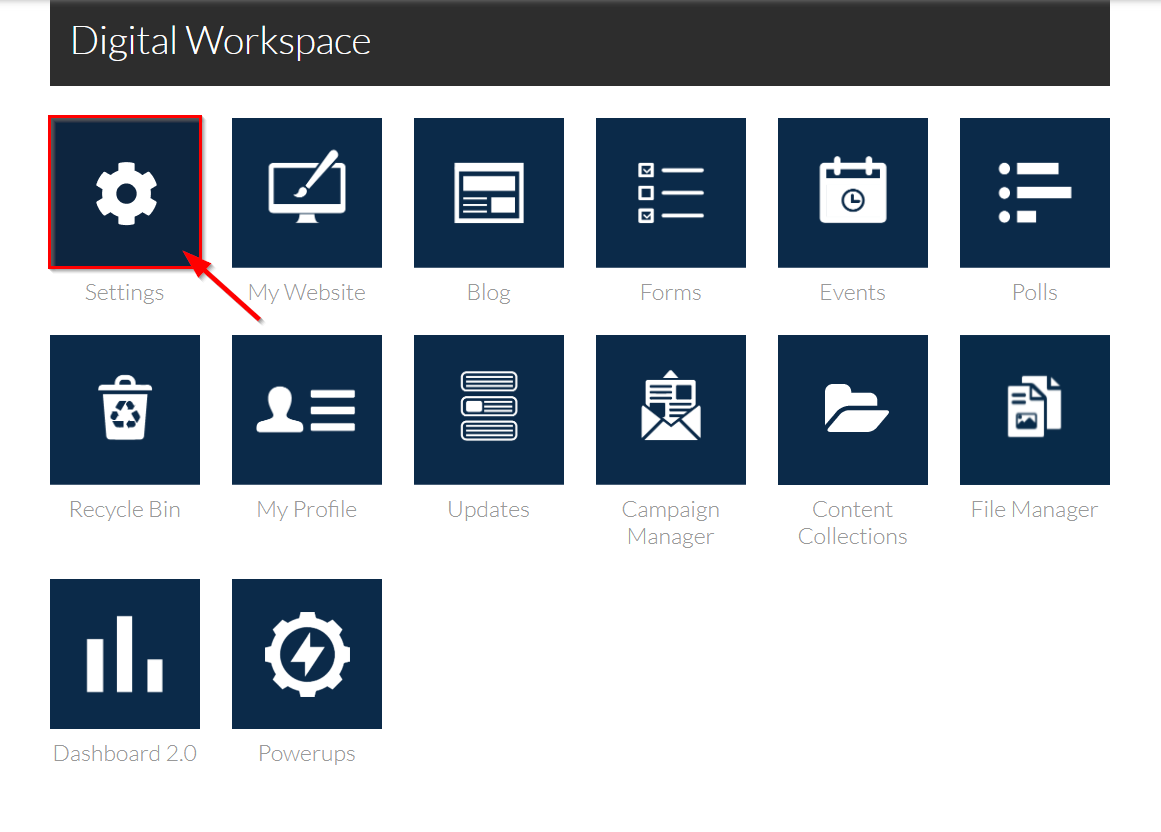Image resolution: width=1161 pixels, height=832 pixels.
Task: Click the Digital Workspace header title
Action: pos(220,41)
